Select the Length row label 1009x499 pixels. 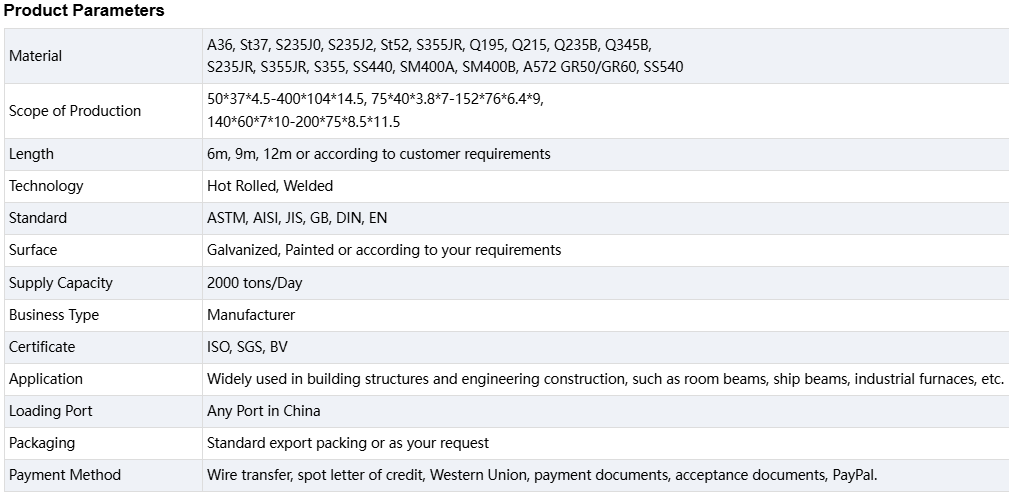31,154
